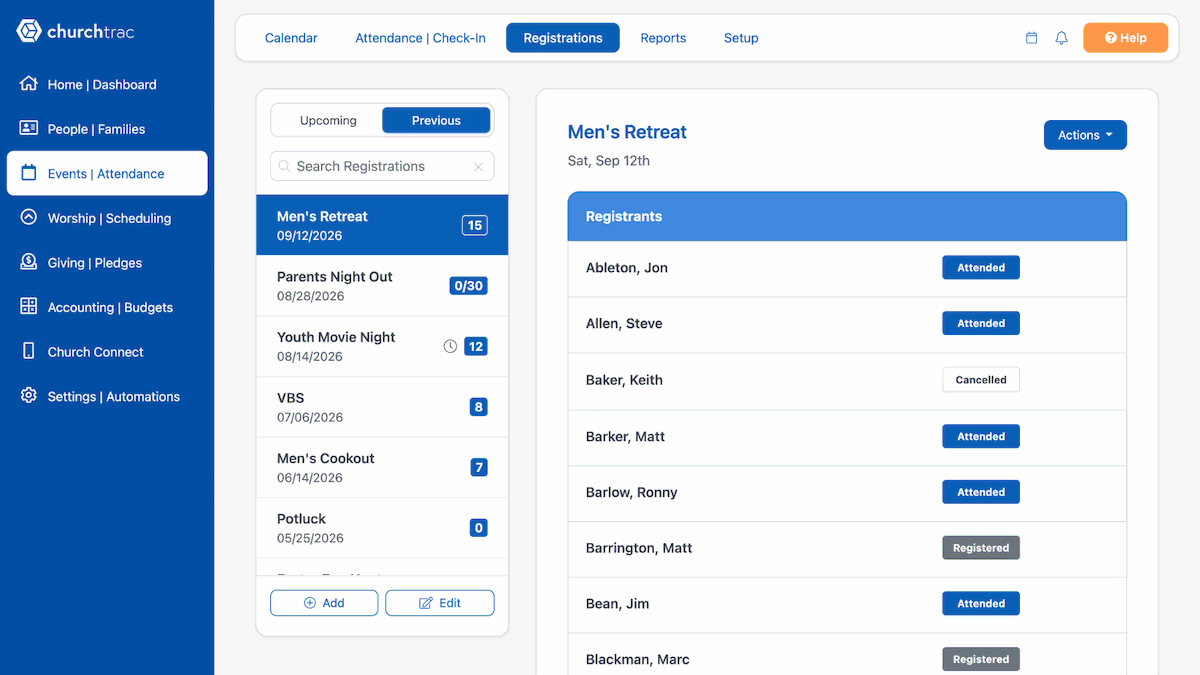Click the Giving money bag icon
Viewport: 1200px width, 675px height.
(29, 262)
